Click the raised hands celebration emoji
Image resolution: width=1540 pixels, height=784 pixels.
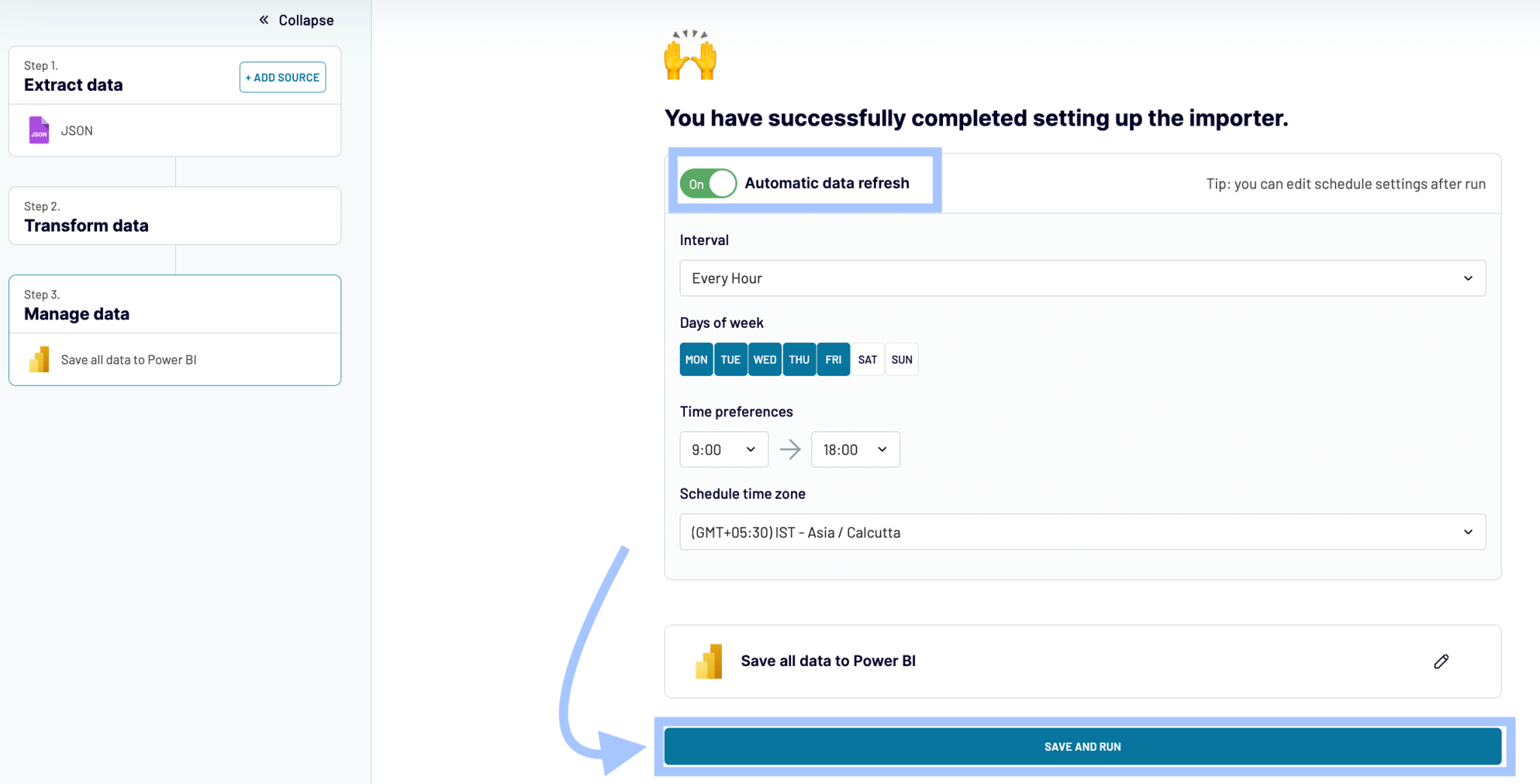[x=690, y=56]
